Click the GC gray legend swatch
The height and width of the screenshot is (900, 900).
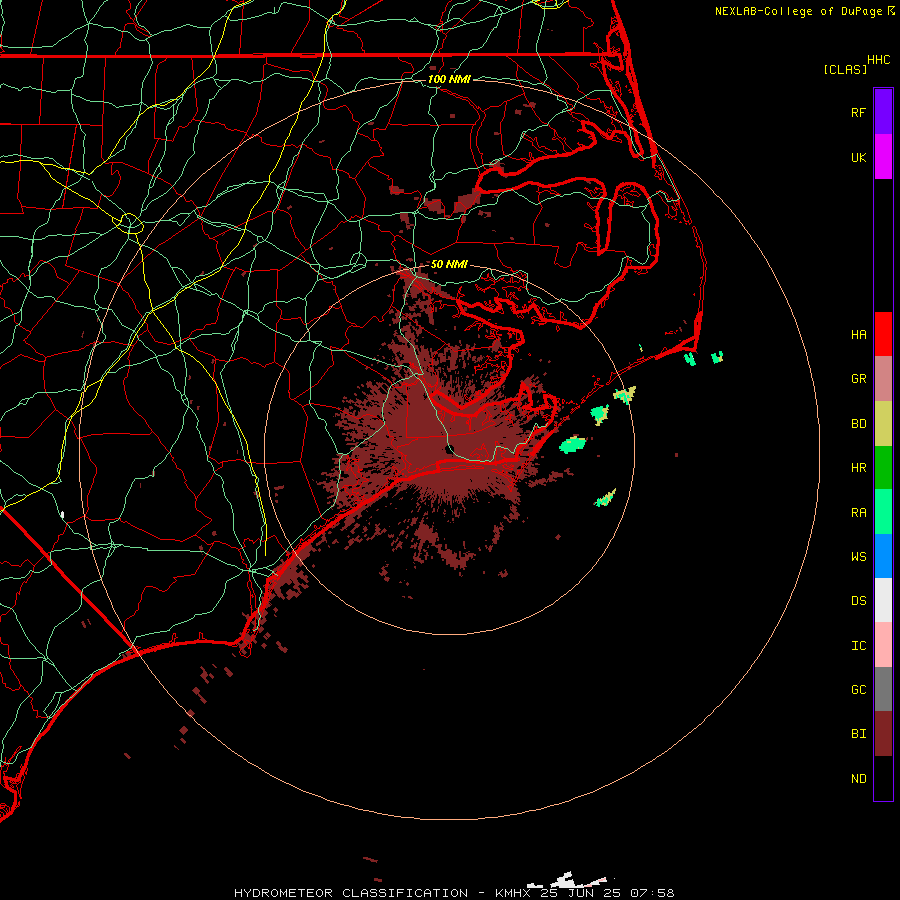point(883,689)
